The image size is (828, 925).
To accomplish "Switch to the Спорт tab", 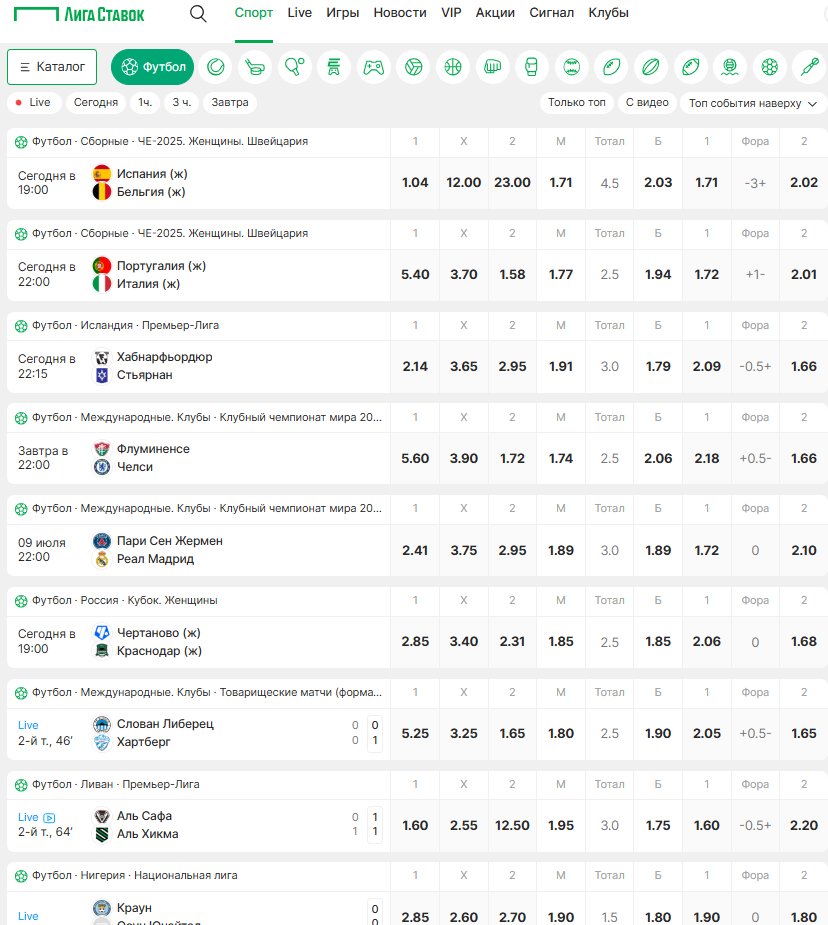I will (x=254, y=13).
